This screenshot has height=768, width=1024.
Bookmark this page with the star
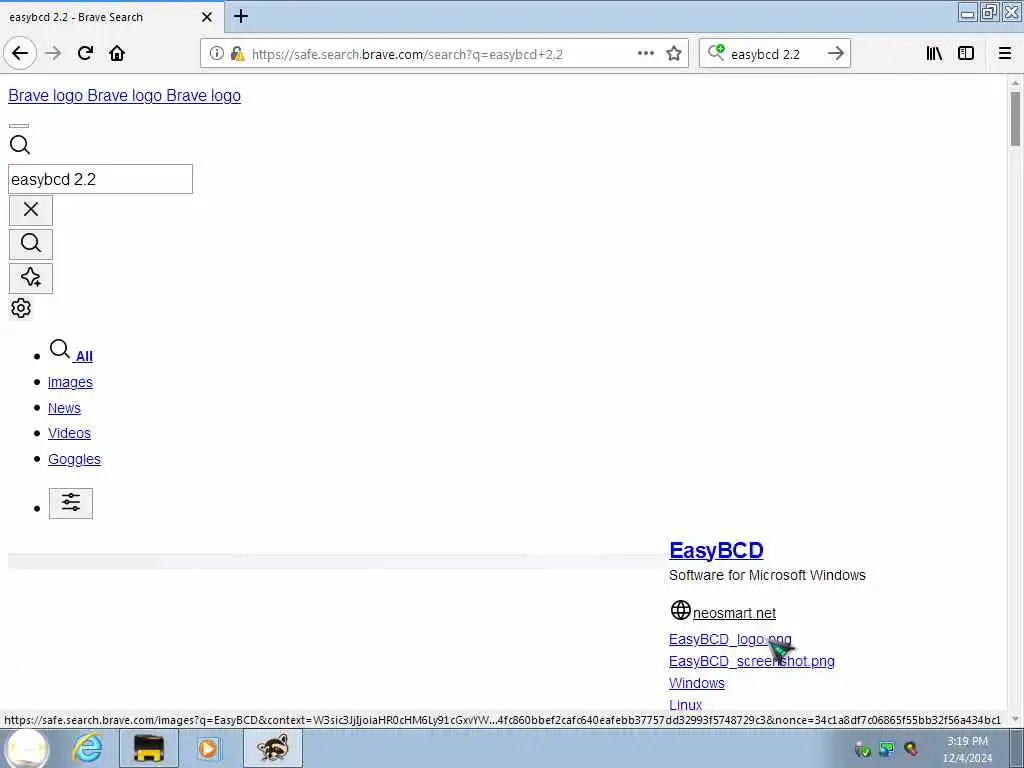pos(674,54)
